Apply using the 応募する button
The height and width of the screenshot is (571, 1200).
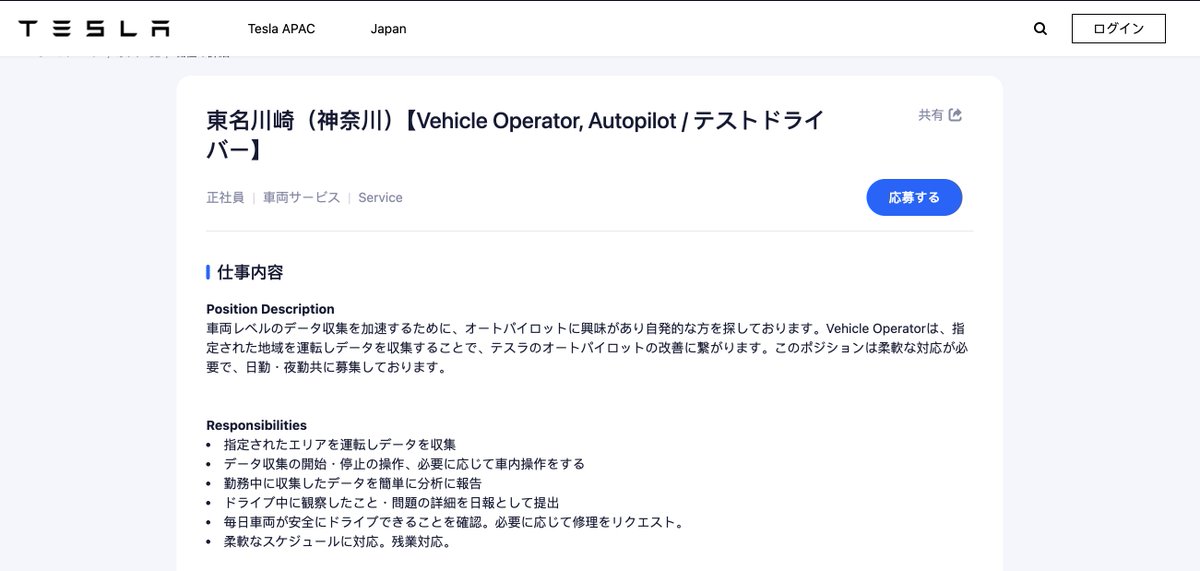click(914, 197)
